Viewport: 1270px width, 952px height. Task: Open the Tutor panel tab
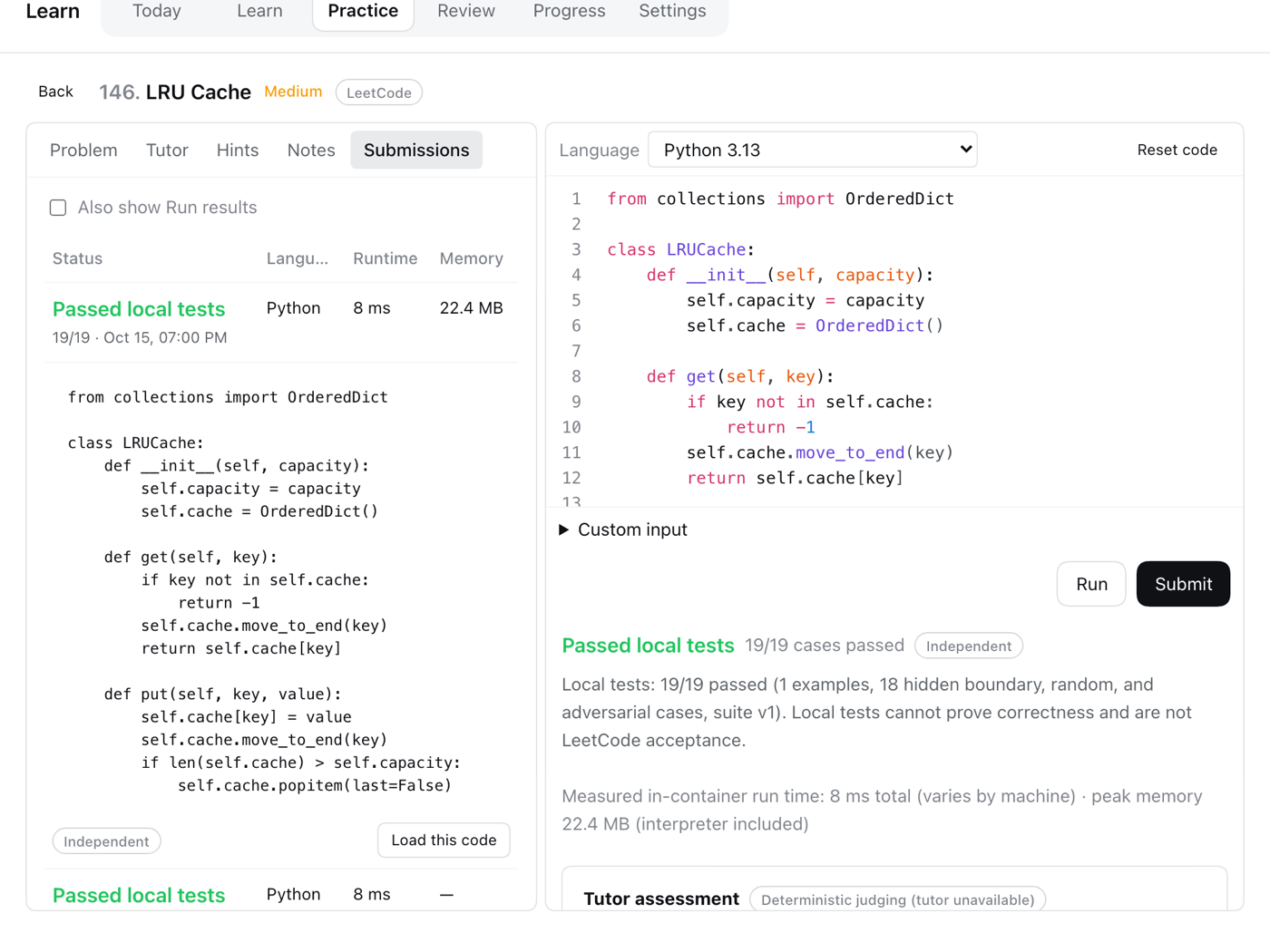(x=167, y=151)
